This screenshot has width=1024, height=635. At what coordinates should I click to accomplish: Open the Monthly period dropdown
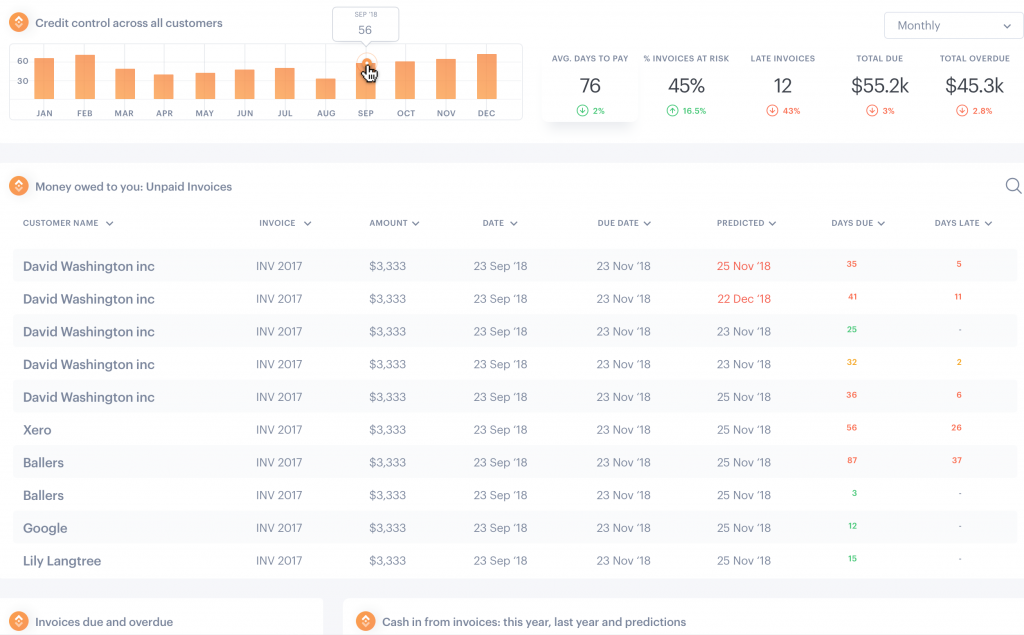953,25
